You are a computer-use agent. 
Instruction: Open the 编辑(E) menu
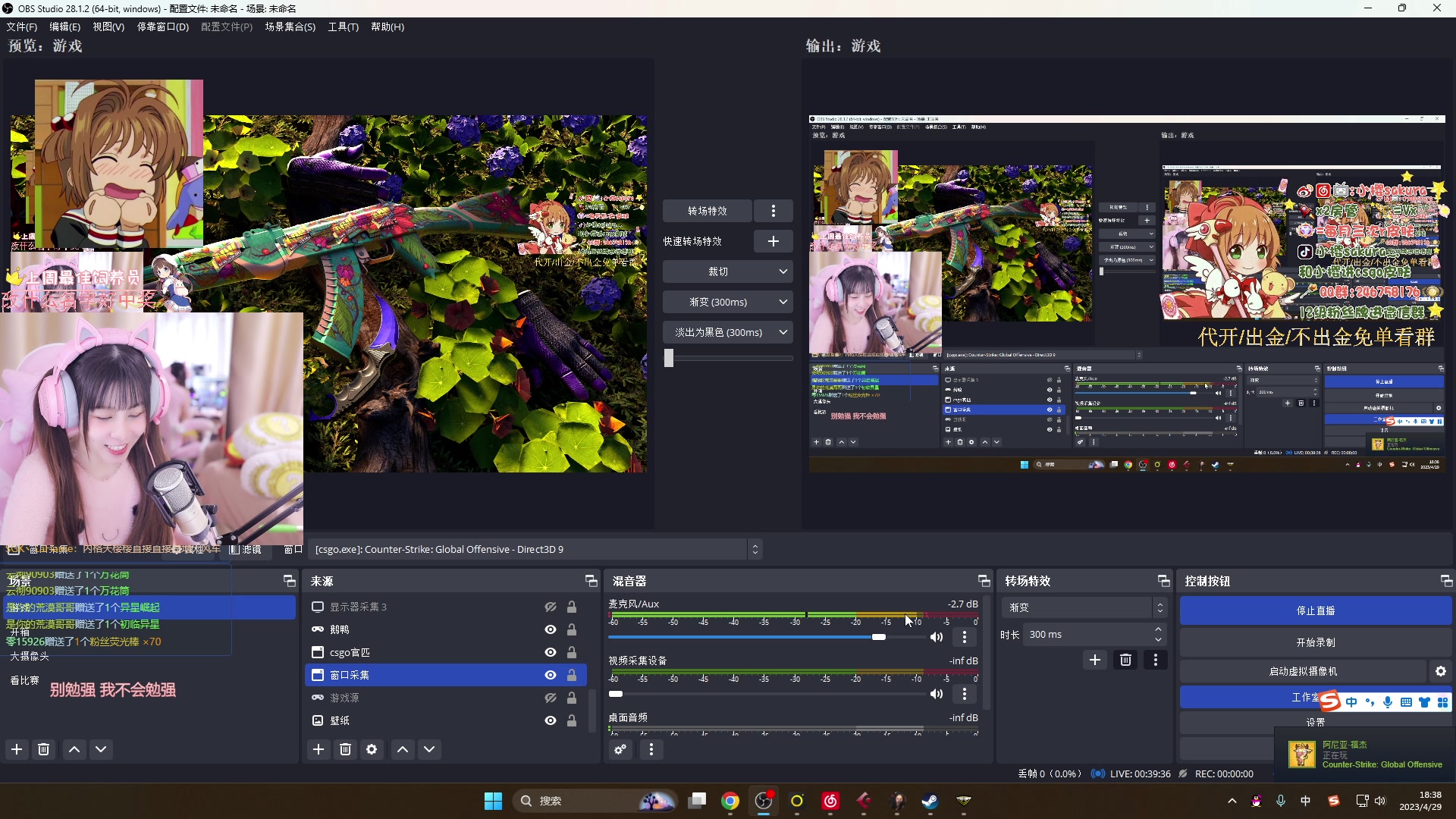pos(64,27)
